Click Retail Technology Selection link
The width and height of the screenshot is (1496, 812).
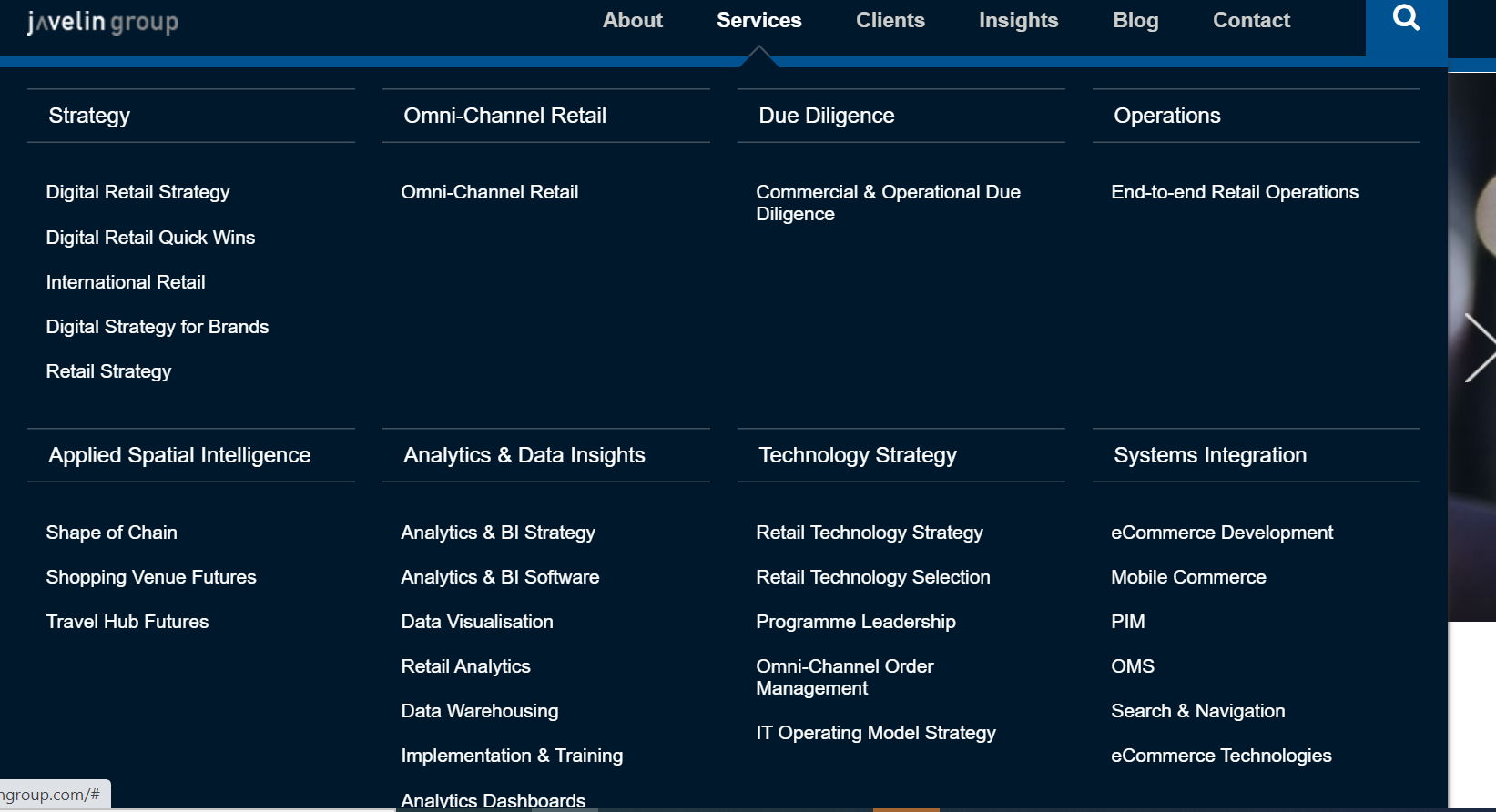pyautogui.click(x=872, y=577)
